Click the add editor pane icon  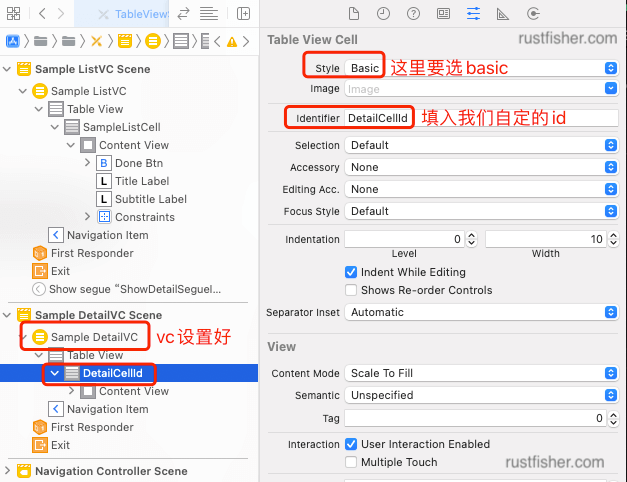coord(244,14)
